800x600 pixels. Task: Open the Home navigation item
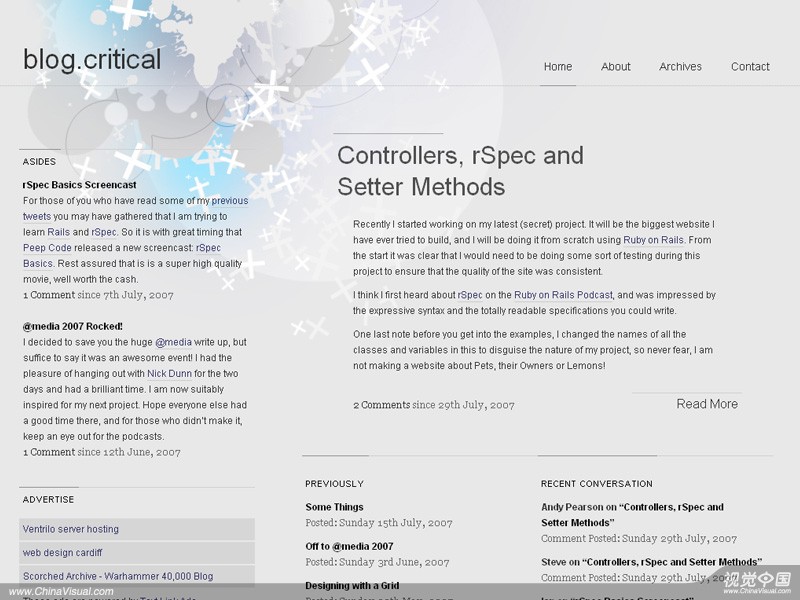click(x=558, y=66)
